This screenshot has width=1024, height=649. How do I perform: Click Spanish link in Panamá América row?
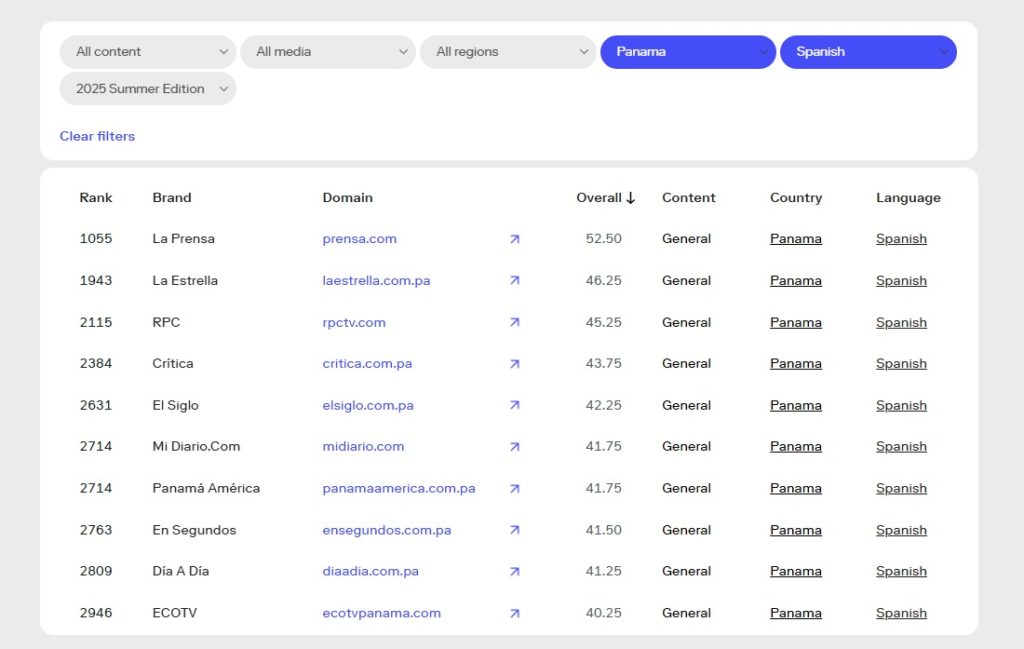point(901,488)
